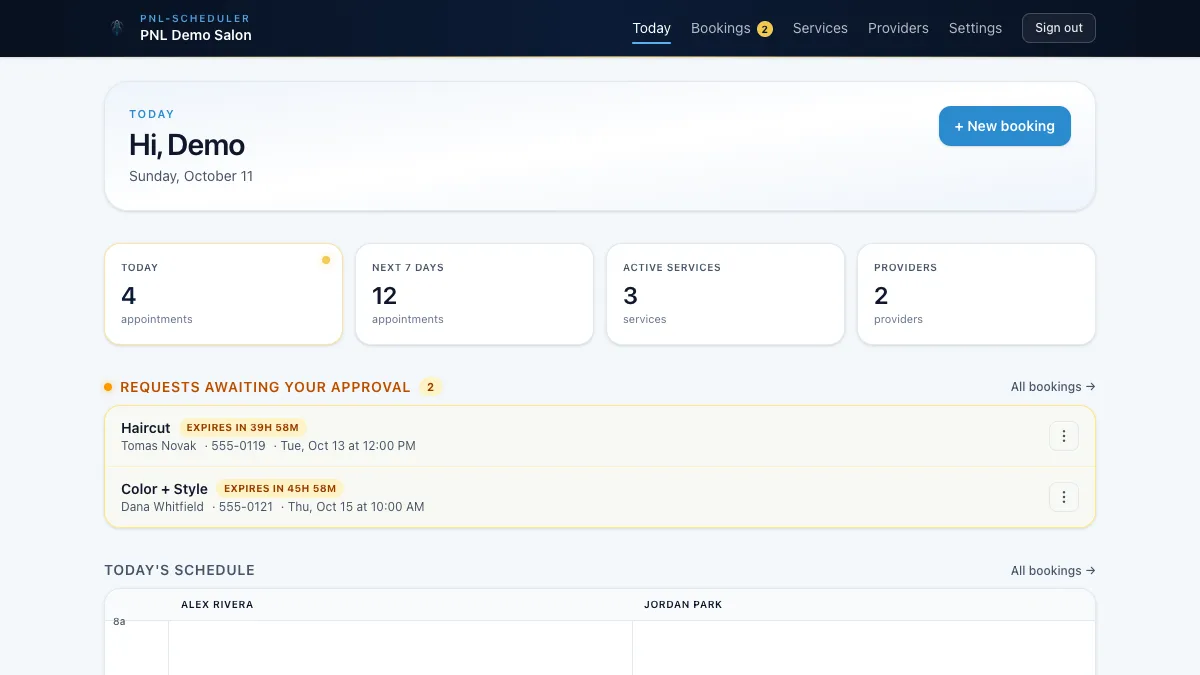The width and height of the screenshot is (1200, 675).
Task: Open the Next 7 Days appointments card
Action: [x=474, y=294]
